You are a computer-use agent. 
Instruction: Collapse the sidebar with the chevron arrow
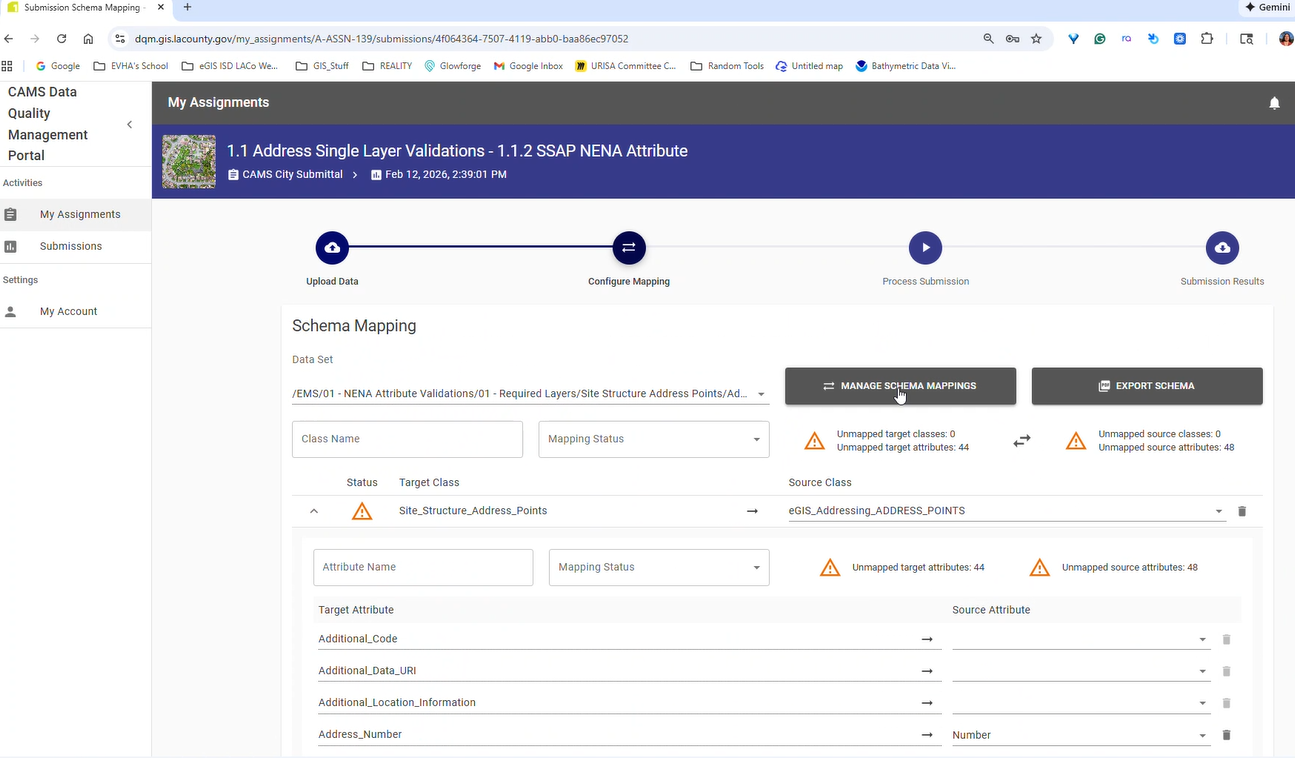click(129, 124)
